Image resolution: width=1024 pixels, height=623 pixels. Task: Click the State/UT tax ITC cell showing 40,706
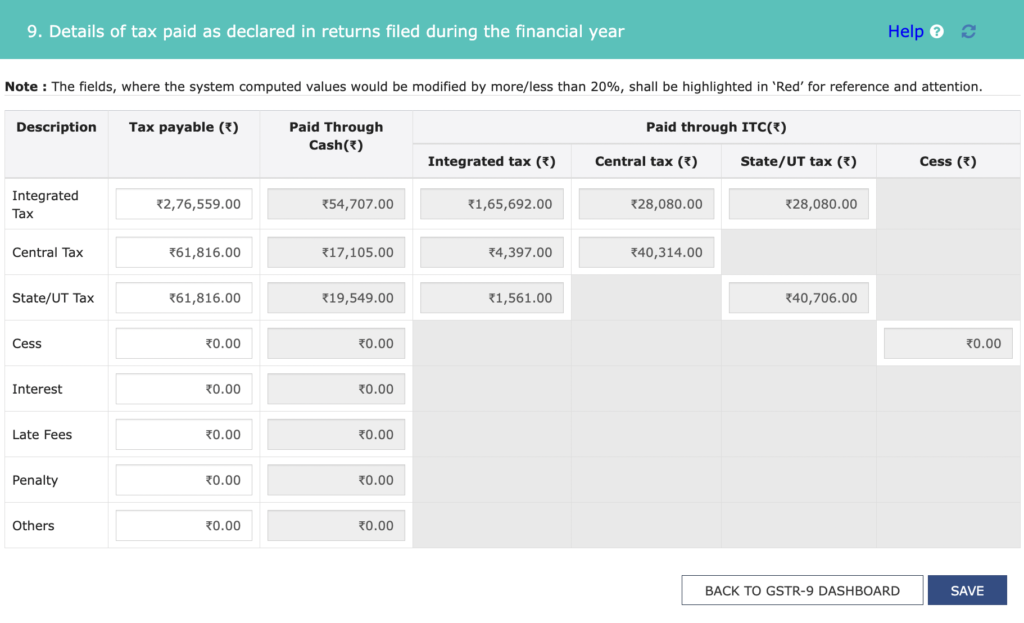pos(797,297)
